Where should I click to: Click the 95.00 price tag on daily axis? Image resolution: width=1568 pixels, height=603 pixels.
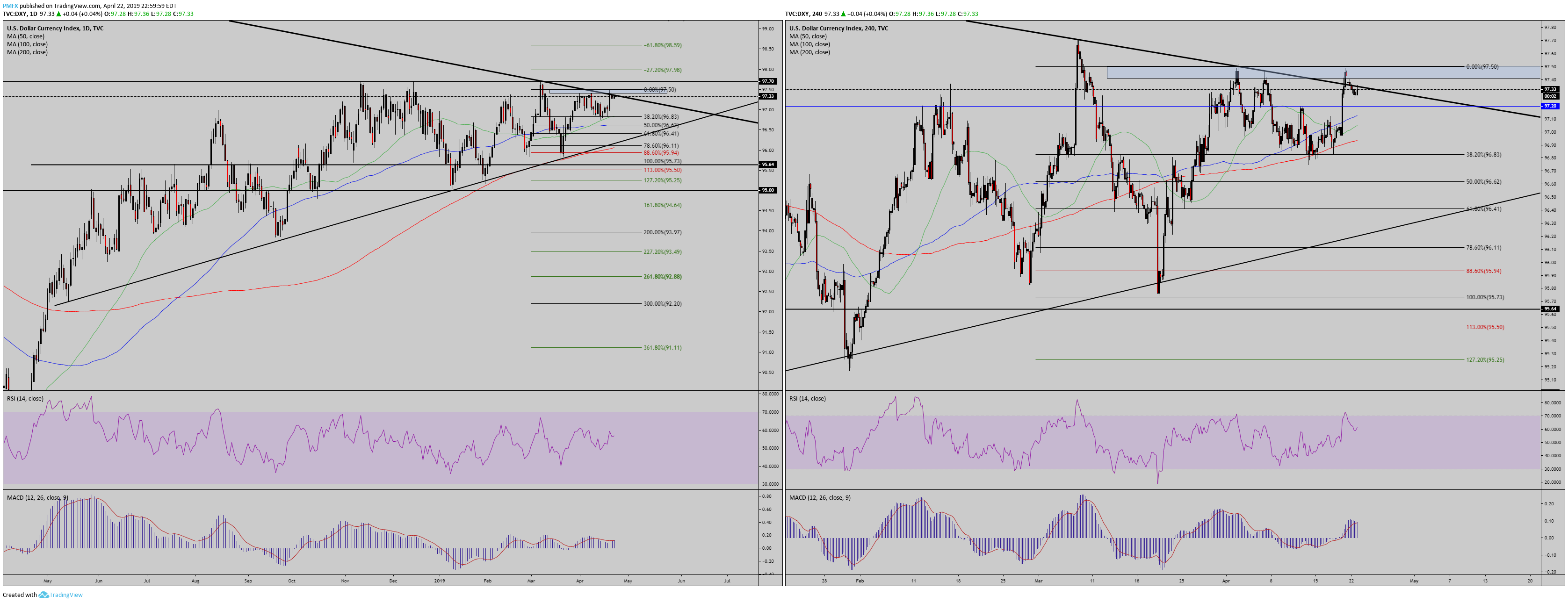pyautogui.click(x=767, y=190)
